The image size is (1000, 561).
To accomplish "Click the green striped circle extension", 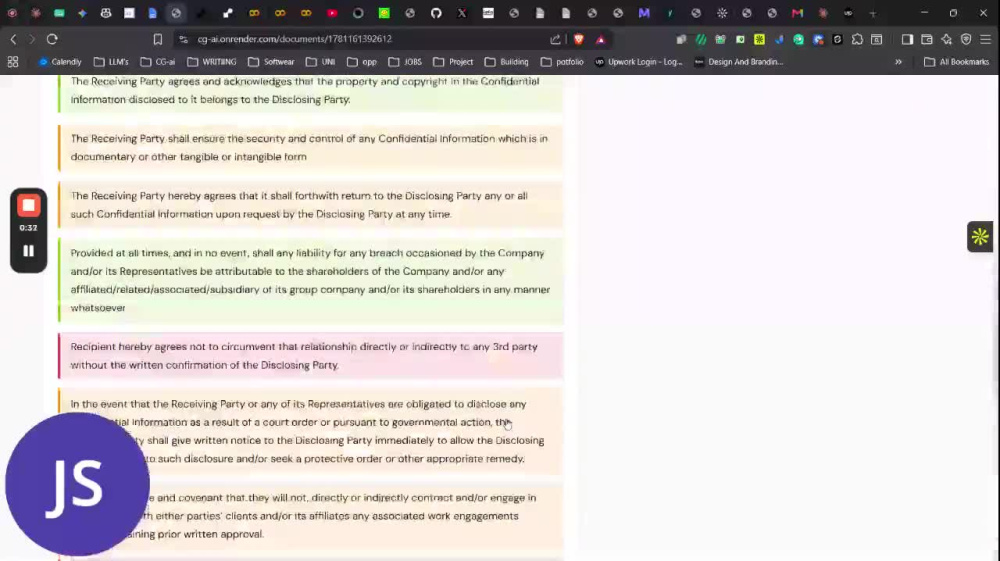I will click(x=701, y=39).
